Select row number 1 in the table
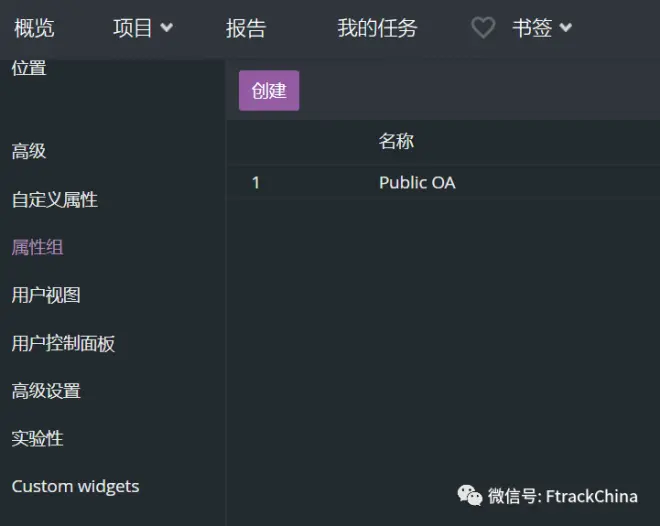 tap(255, 183)
